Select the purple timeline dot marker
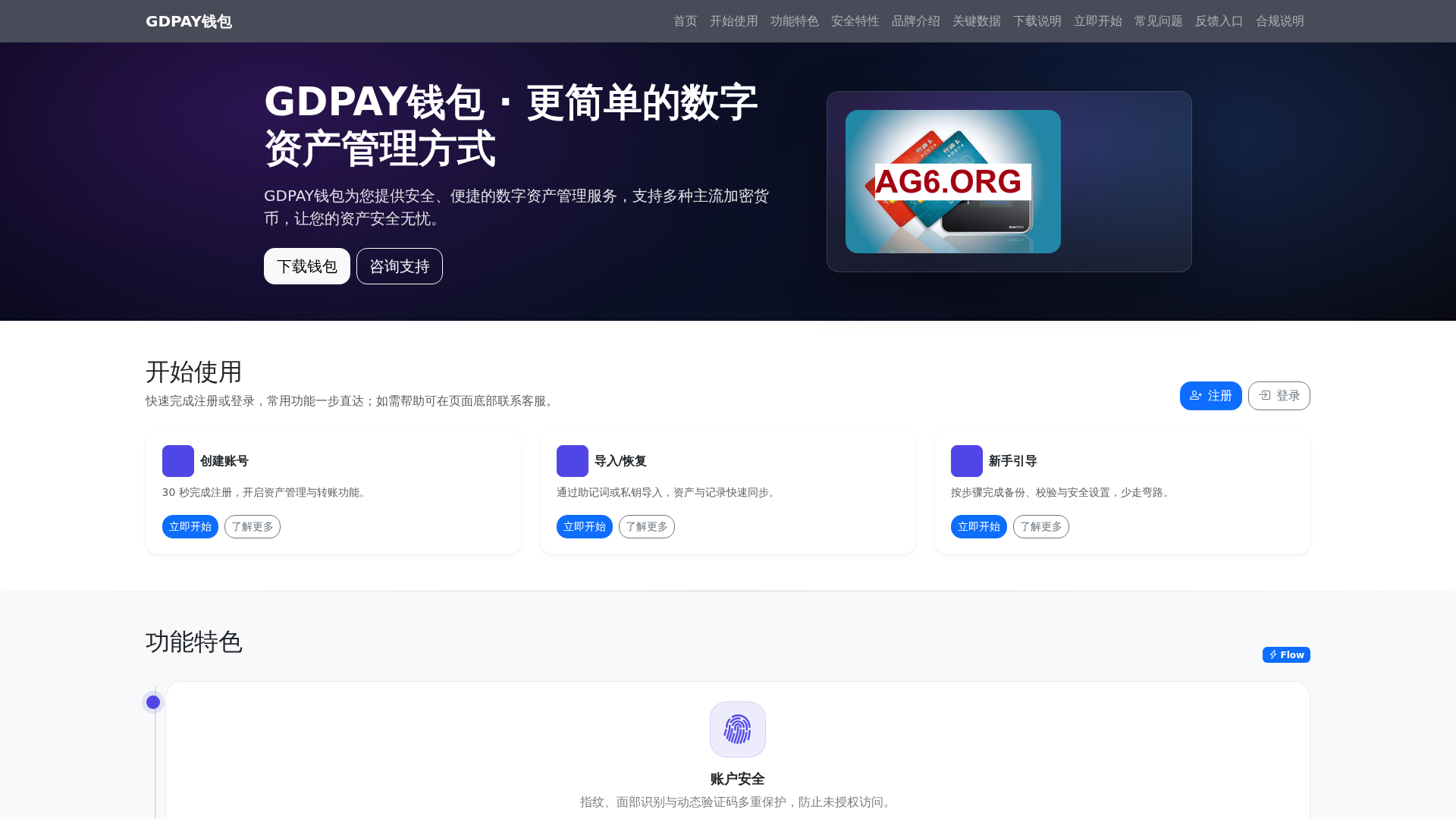 coord(153,702)
